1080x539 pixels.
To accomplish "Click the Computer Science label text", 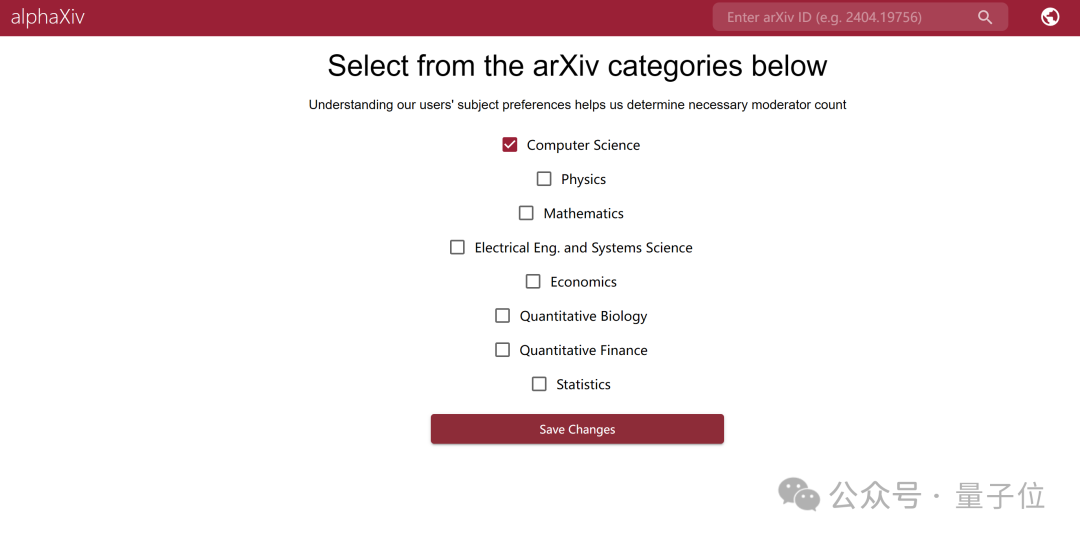I will tap(583, 145).
